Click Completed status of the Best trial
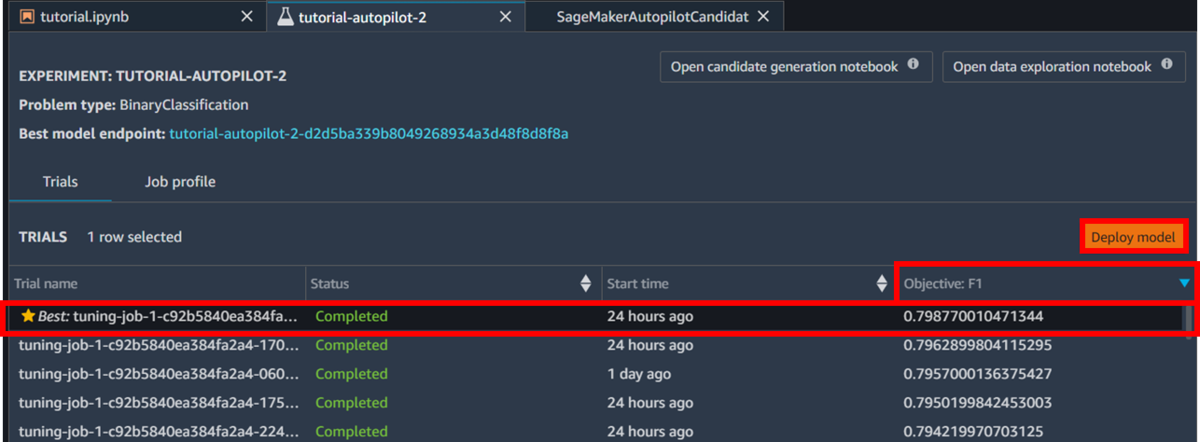Image resolution: width=1200 pixels, height=442 pixels. click(351, 316)
